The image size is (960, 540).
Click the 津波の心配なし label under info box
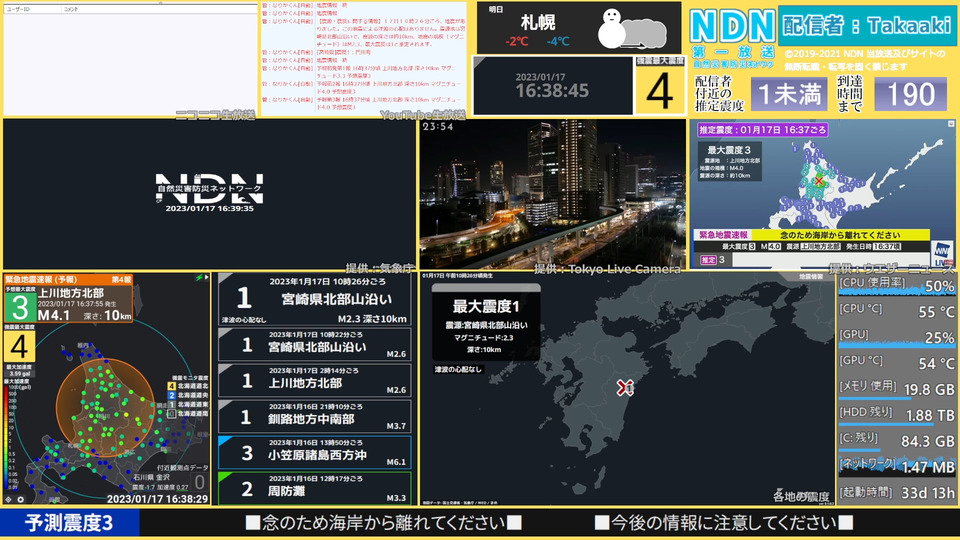[x=458, y=369]
